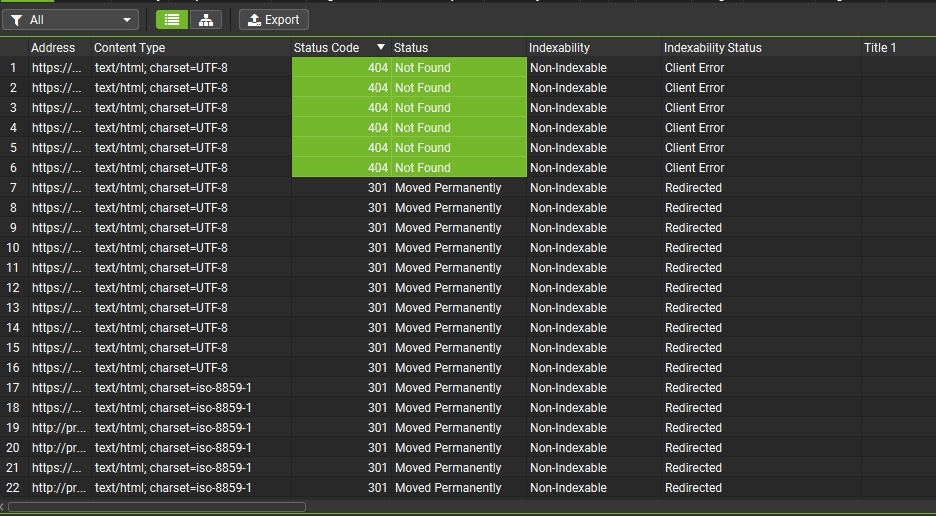Switch to tree view icon

pyautogui.click(x=206, y=20)
